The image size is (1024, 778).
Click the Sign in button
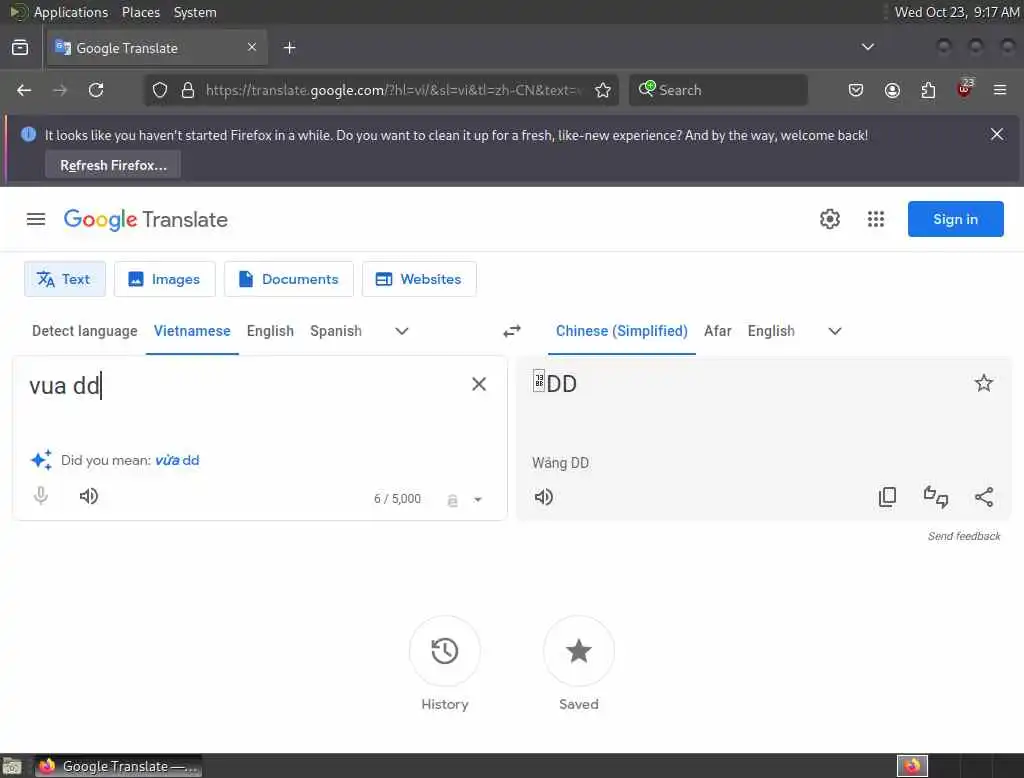955,219
